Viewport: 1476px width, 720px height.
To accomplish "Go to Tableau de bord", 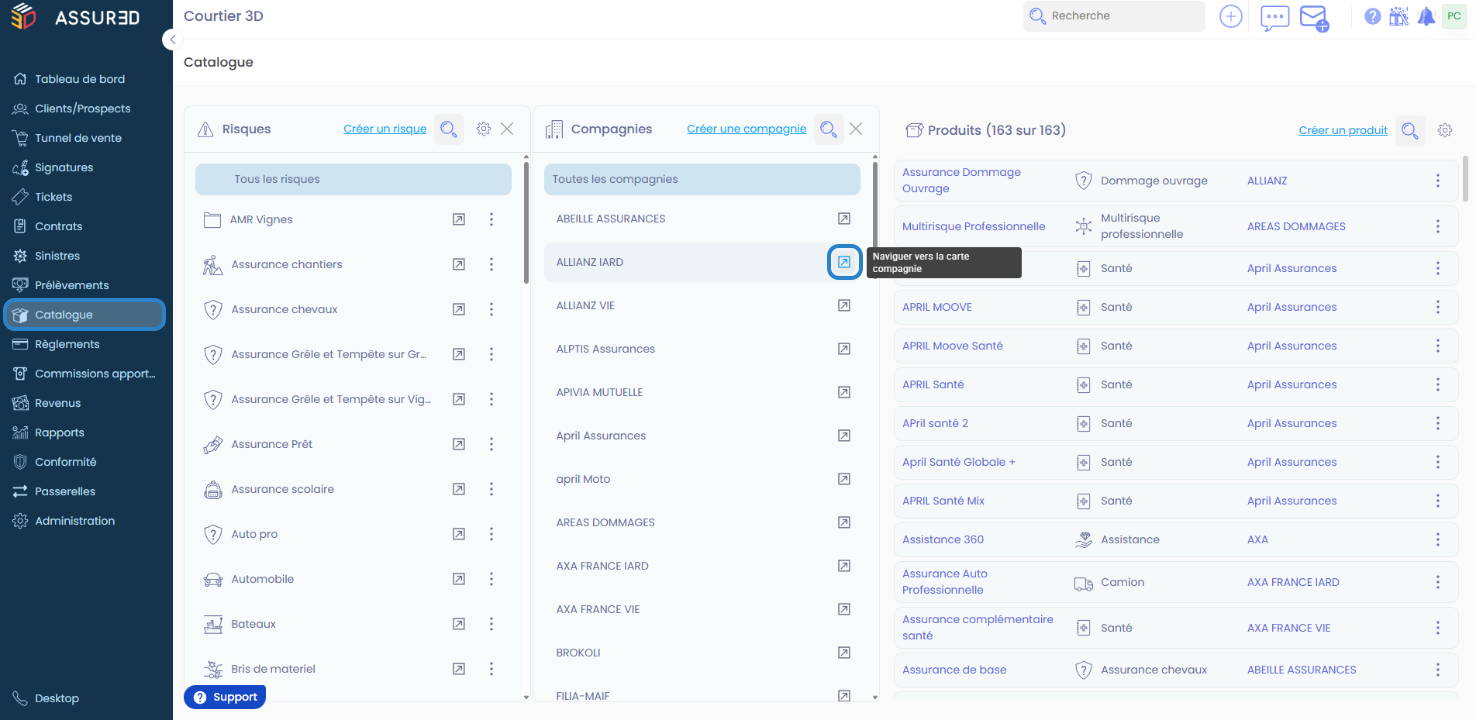I will click(x=80, y=79).
